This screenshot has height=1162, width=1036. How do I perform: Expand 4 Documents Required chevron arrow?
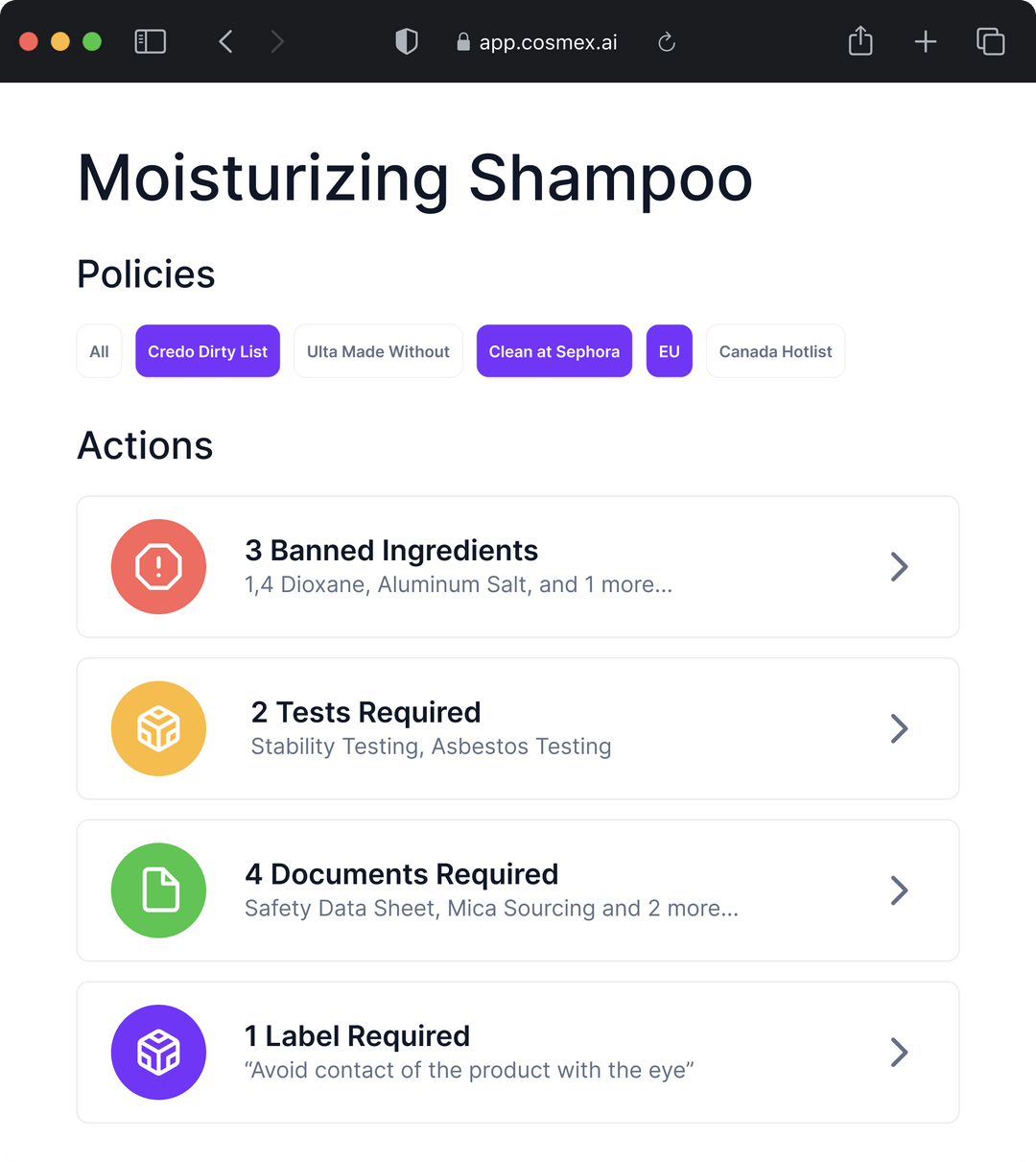click(x=899, y=890)
